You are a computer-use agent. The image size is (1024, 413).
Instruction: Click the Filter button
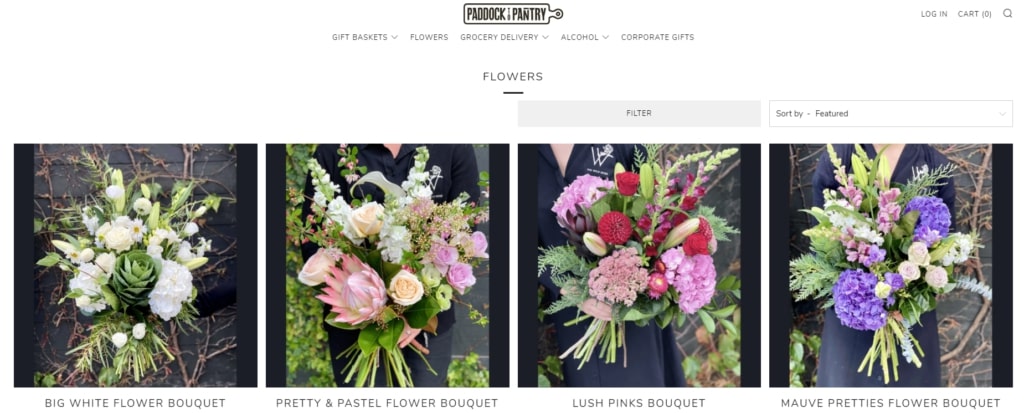click(639, 114)
